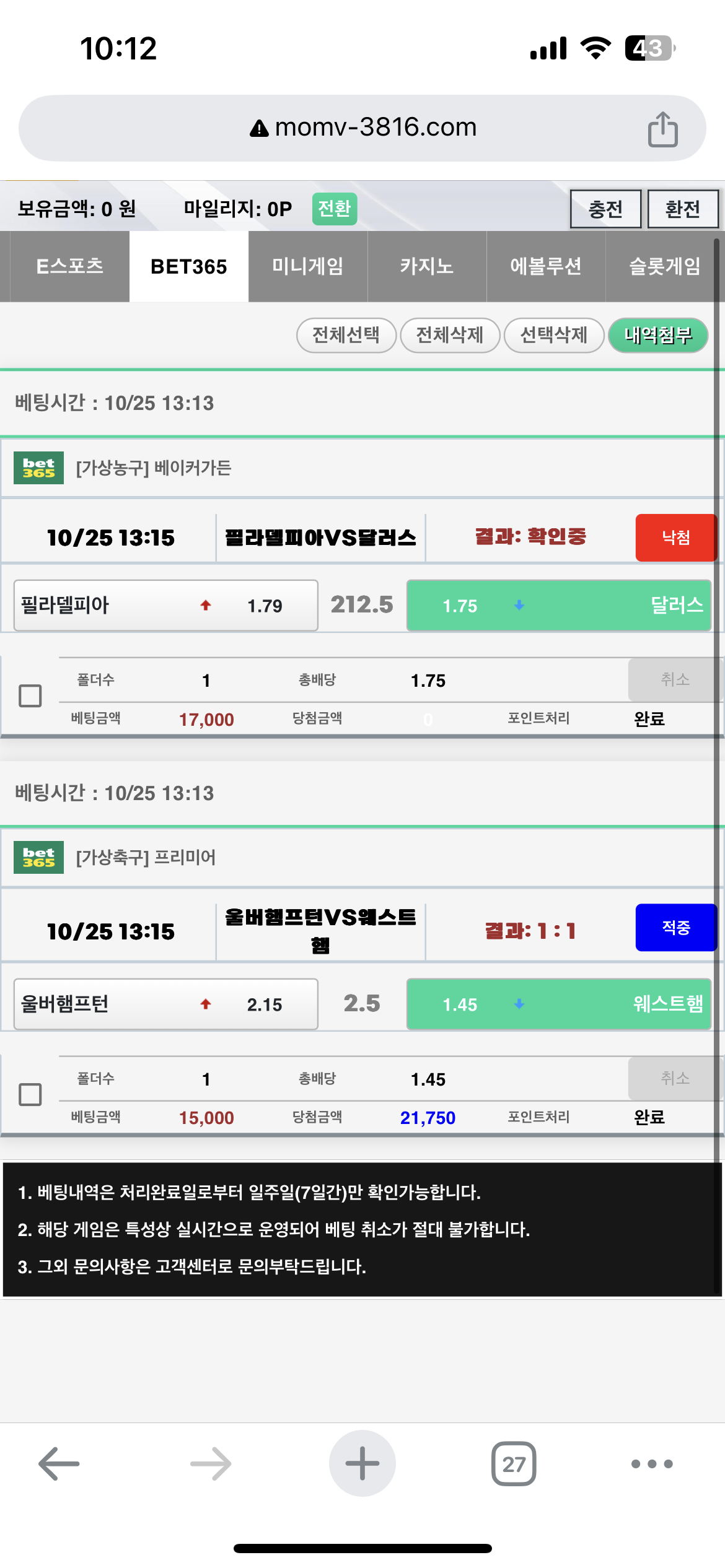Image resolution: width=725 pixels, height=1568 pixels.
Task: Tap the share icon in address bar
Action: (662, 129)
